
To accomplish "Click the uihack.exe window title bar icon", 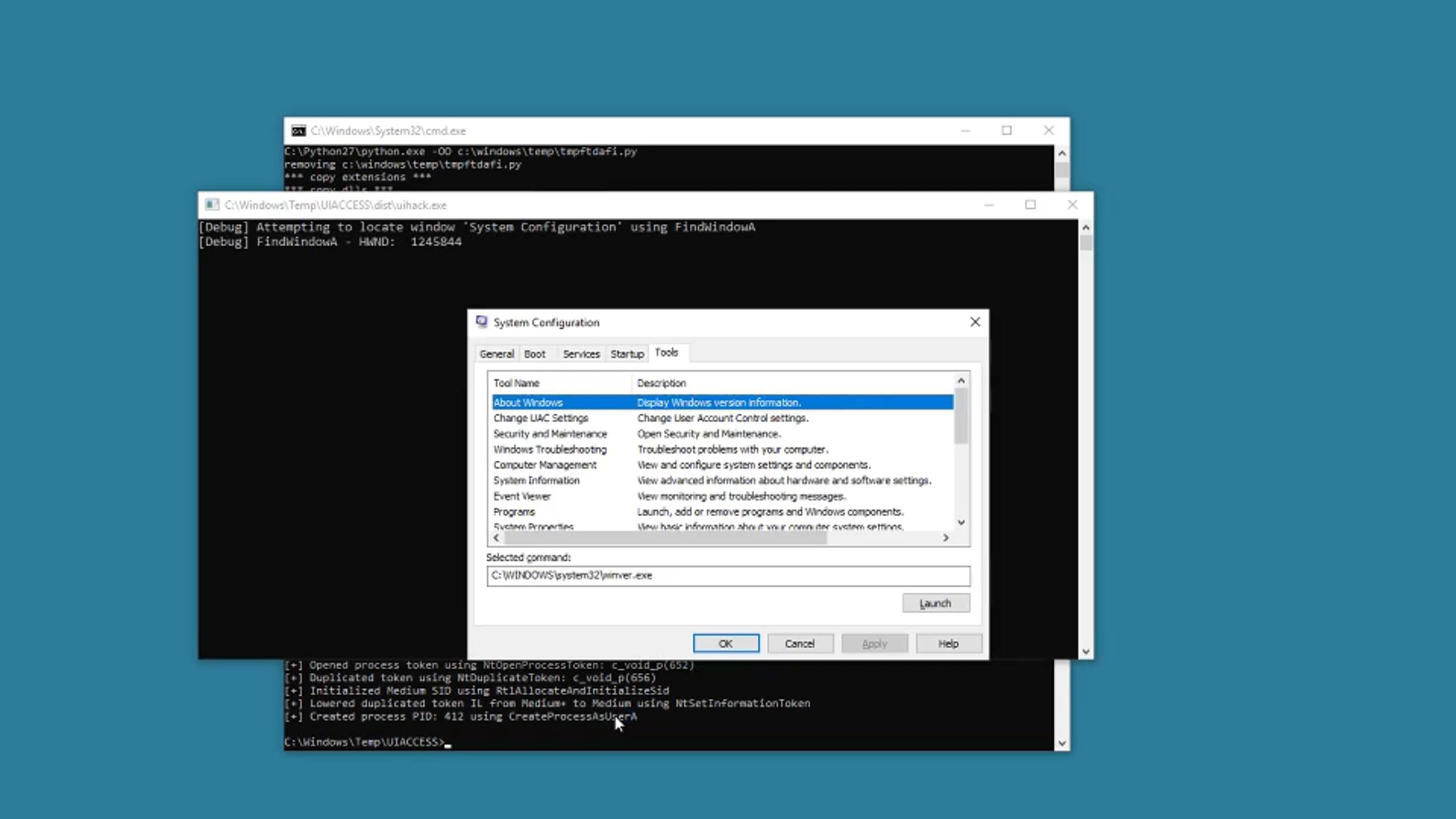I will [212, 205].
